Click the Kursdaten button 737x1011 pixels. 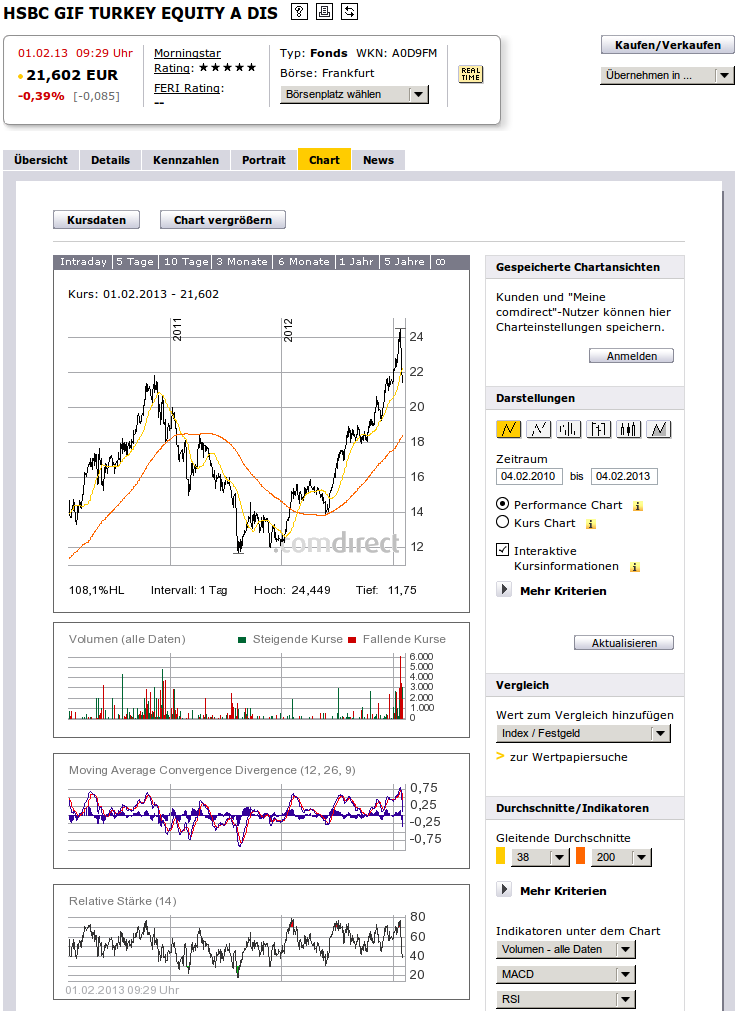click(97, 220)
